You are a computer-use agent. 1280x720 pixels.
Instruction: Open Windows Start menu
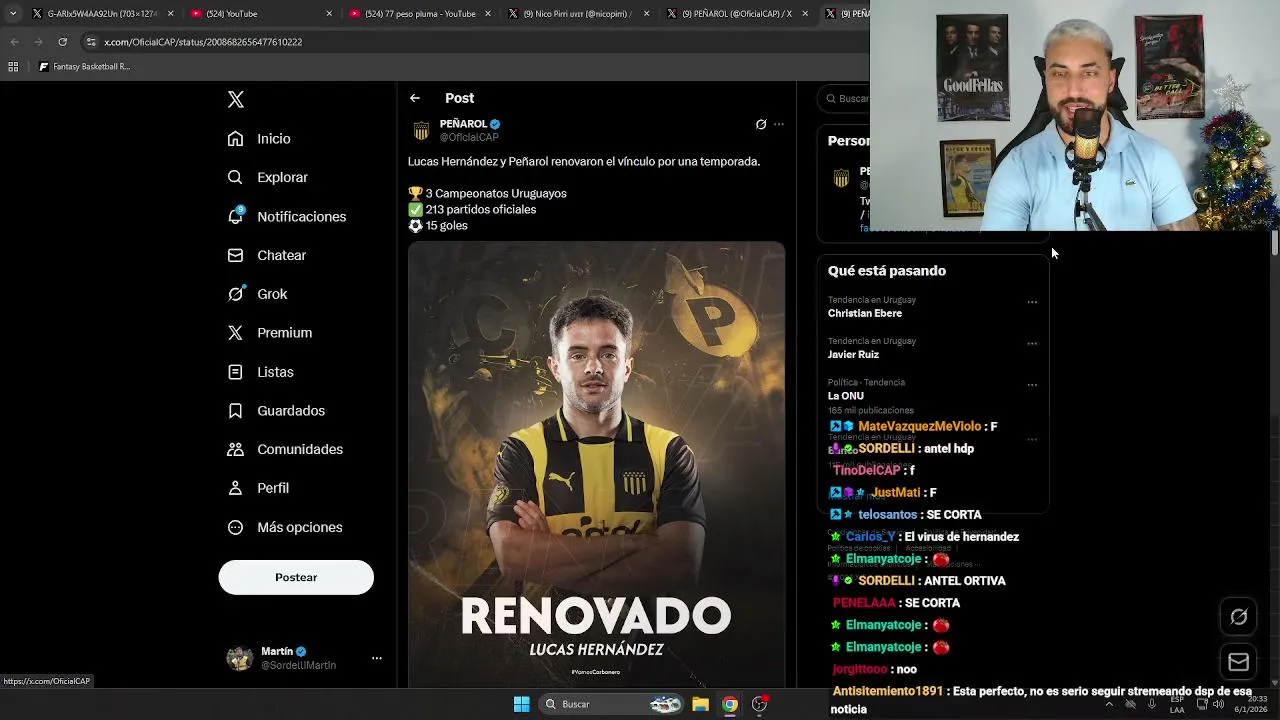pyautogui.click(x=521, y=704)
